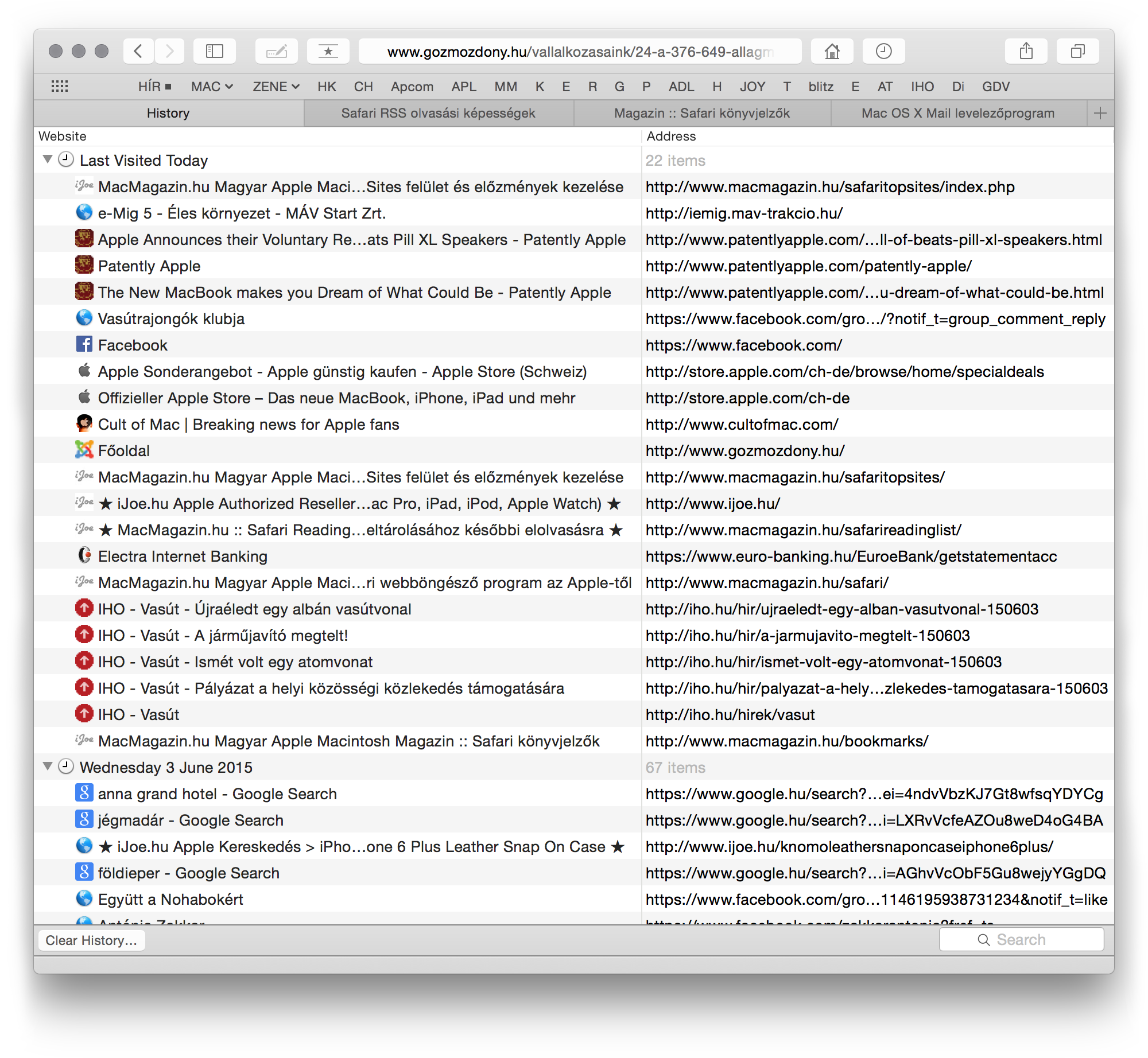The image size is (1148, 1058).
Task: Open the HK bookmark
Action: click(327, 87)
